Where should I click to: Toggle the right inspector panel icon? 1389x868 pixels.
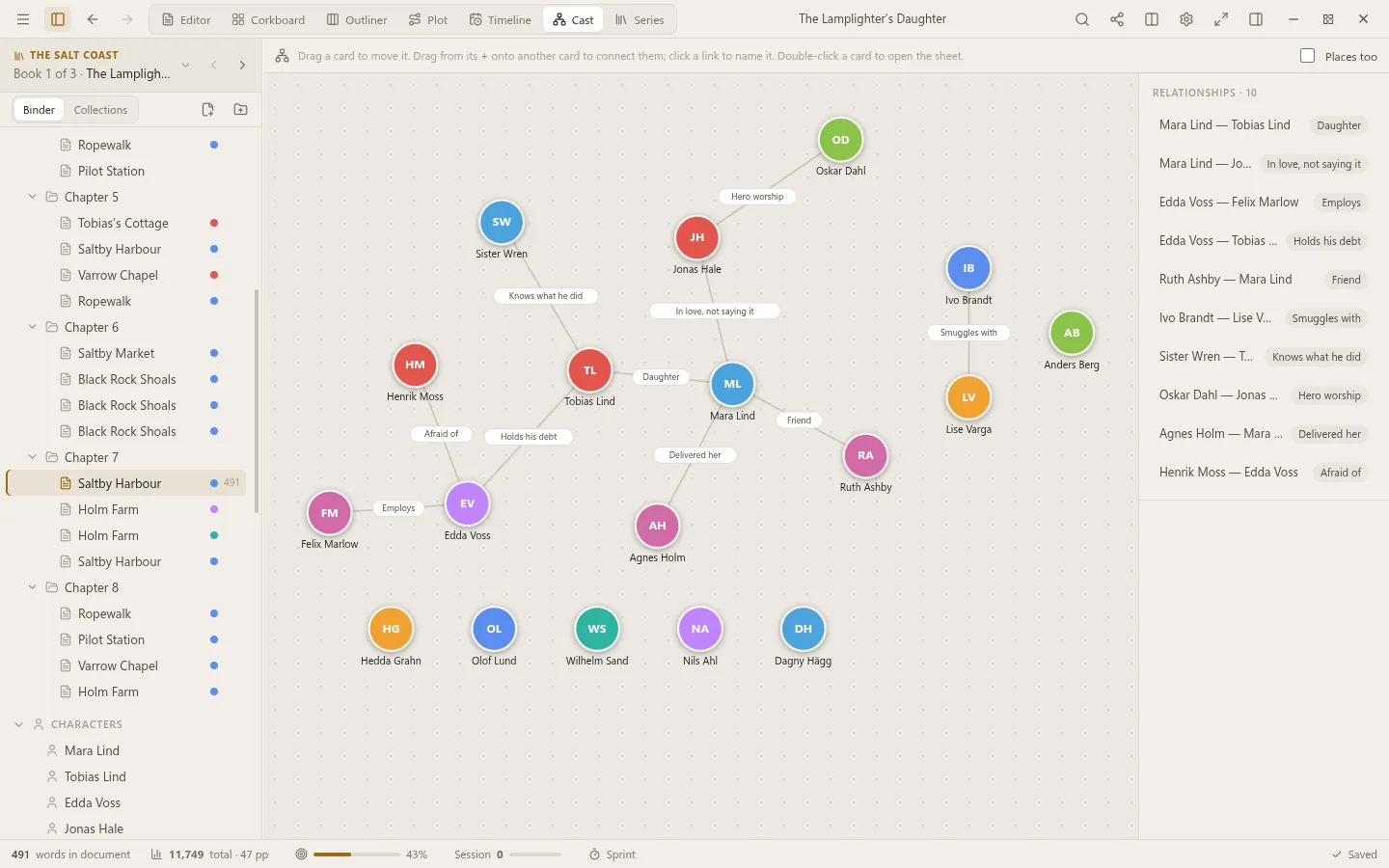[1256, 19]
